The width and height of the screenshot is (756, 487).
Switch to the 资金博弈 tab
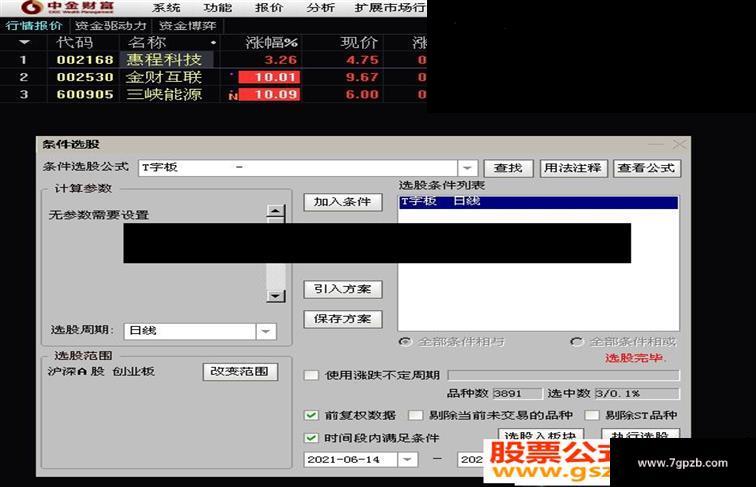(188, 26)
